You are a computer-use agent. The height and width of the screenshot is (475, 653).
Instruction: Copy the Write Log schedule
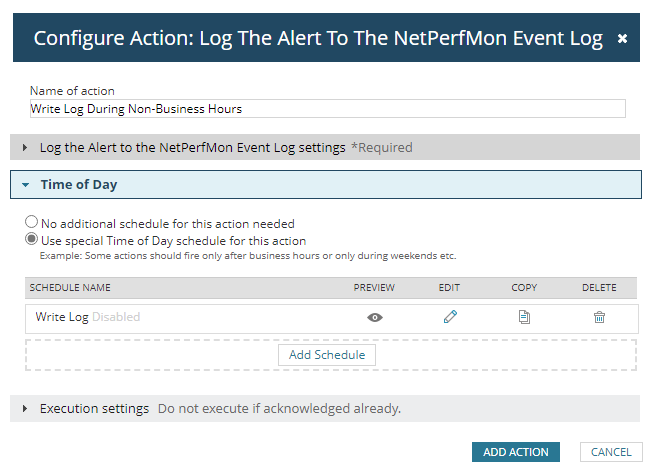point(524,317)
